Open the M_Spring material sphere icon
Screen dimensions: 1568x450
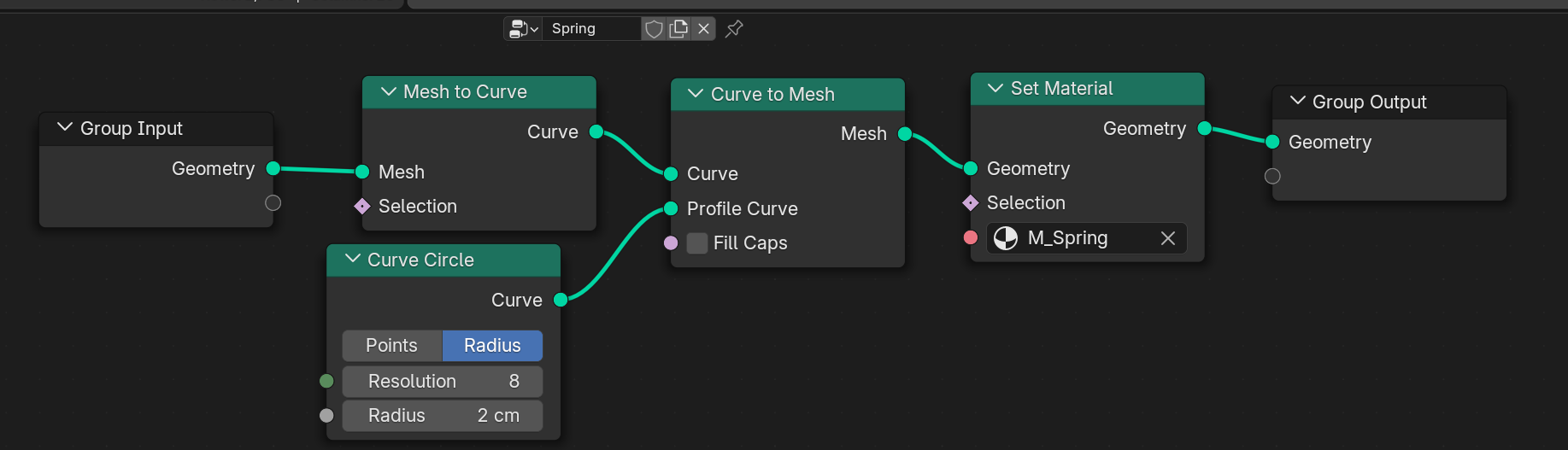pos(1006,238)
